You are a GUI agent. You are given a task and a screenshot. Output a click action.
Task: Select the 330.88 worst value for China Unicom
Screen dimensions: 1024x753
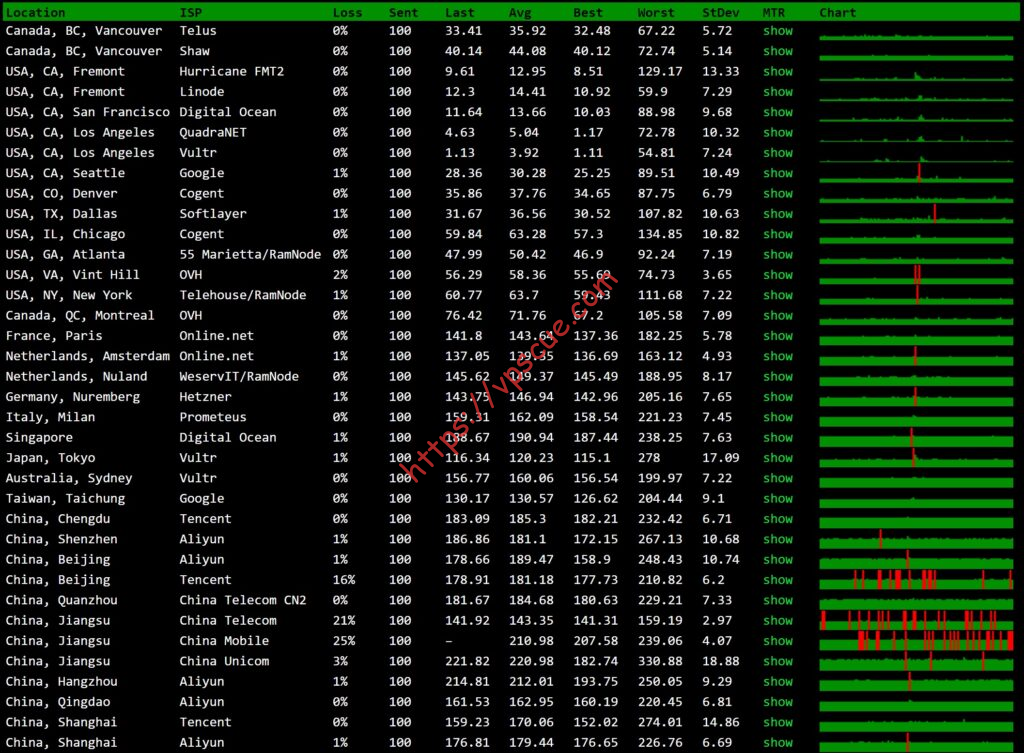660,661
